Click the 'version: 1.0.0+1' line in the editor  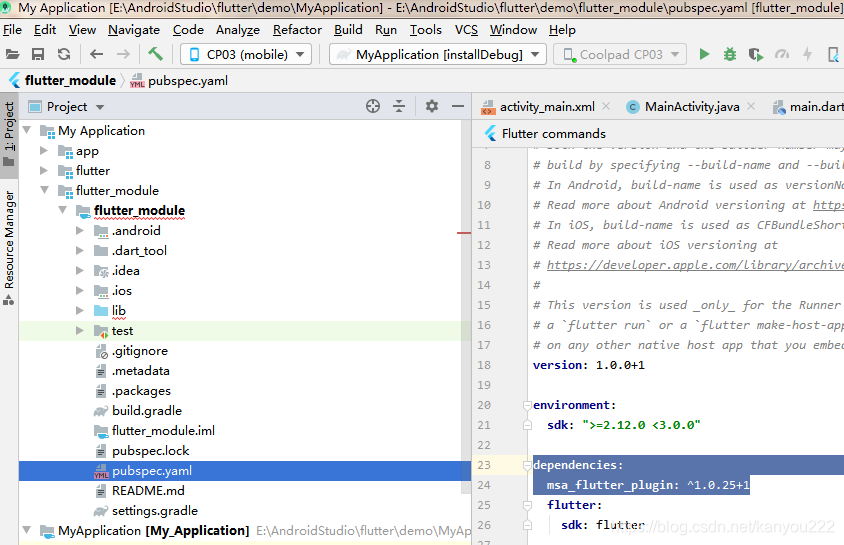point(588,365)
